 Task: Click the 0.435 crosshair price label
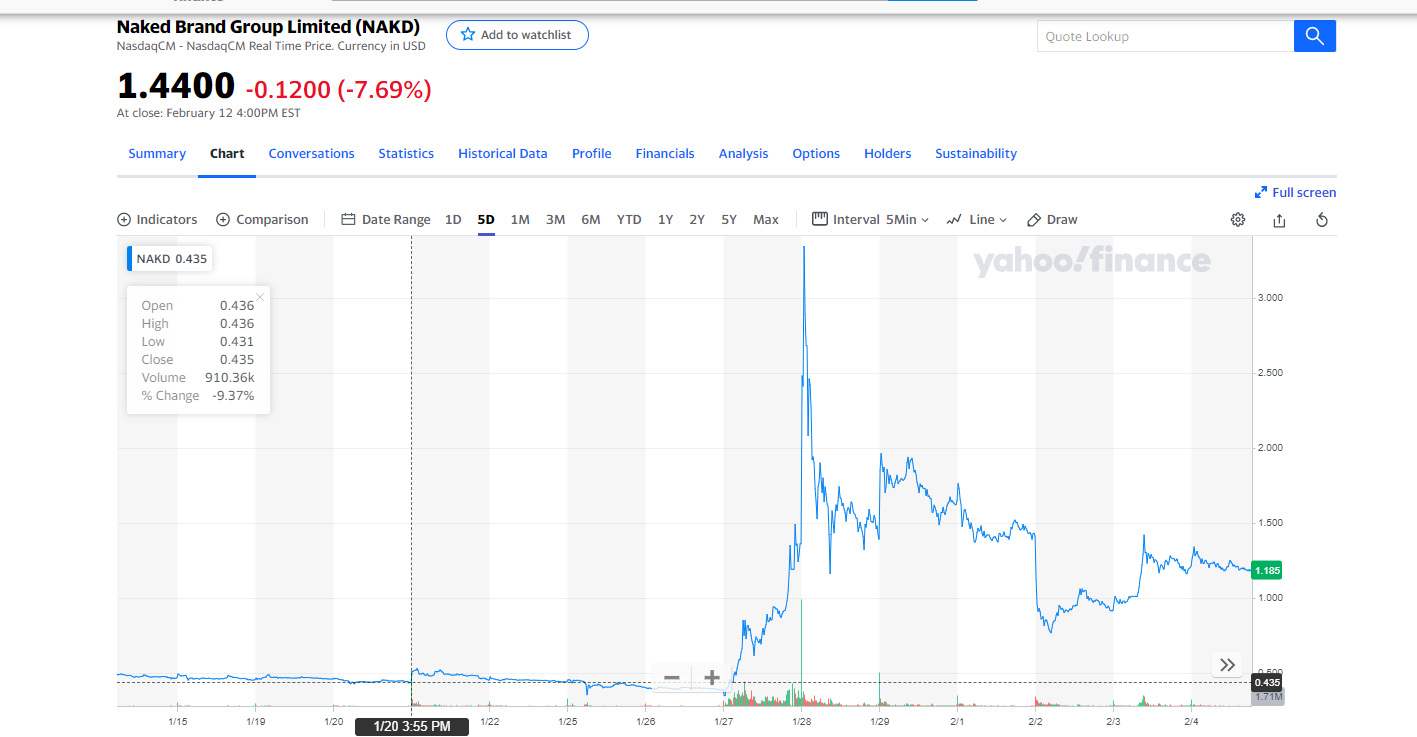coord(1267,683)
